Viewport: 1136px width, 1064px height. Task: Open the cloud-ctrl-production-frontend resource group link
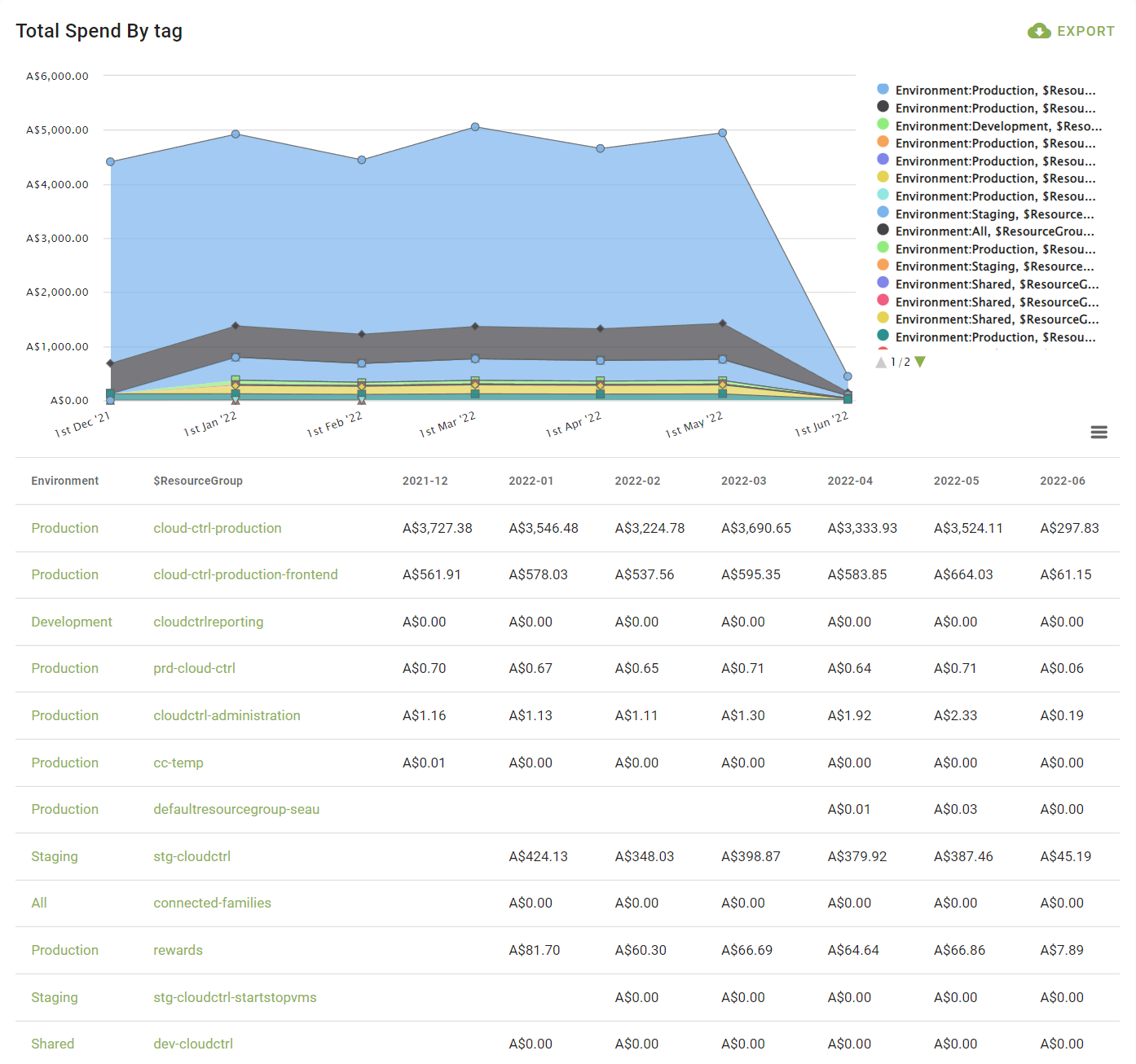245,574
